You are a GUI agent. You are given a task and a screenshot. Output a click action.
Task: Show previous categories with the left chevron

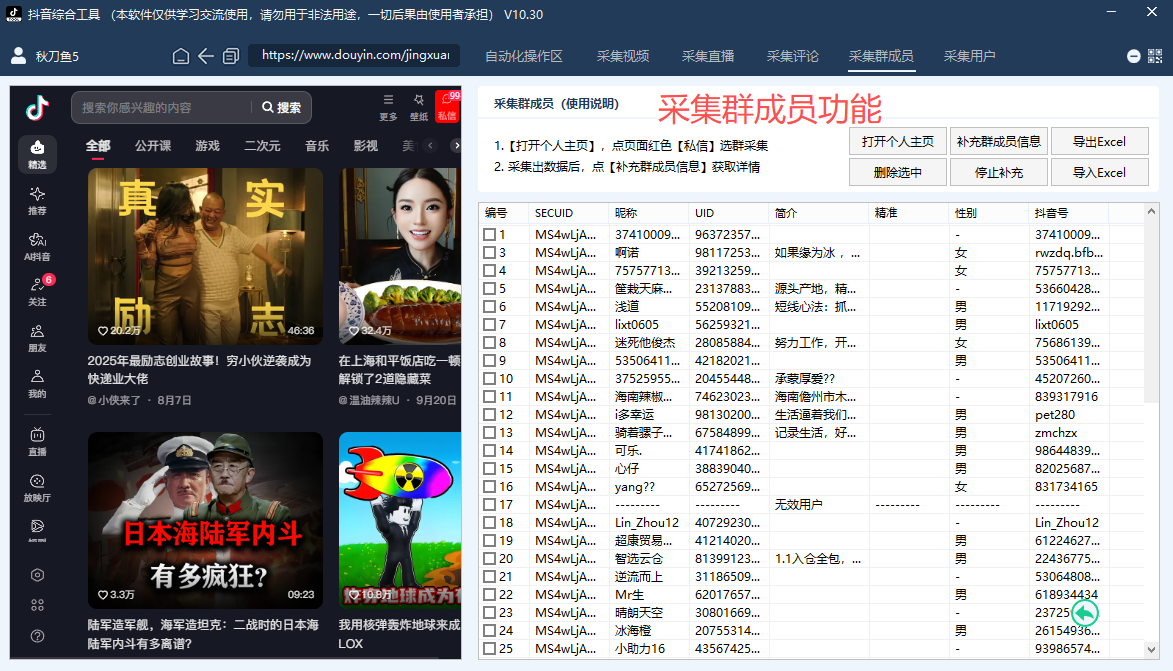[x=430, y=146]
